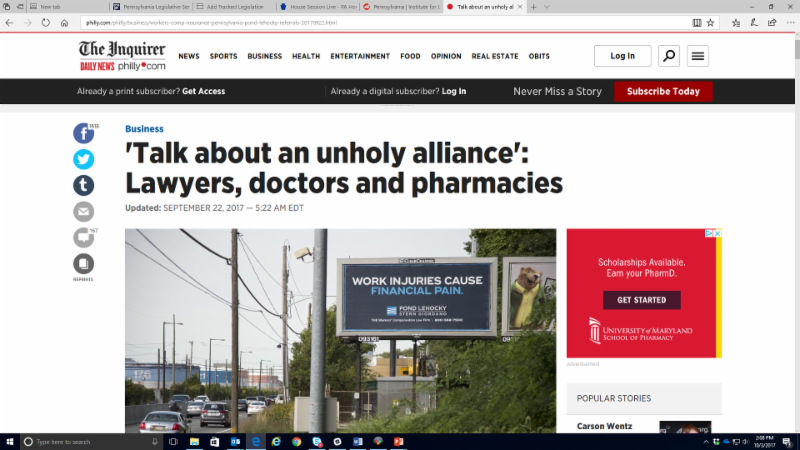
Task: Share article on Tumblr icon
Action: (83, 185)
